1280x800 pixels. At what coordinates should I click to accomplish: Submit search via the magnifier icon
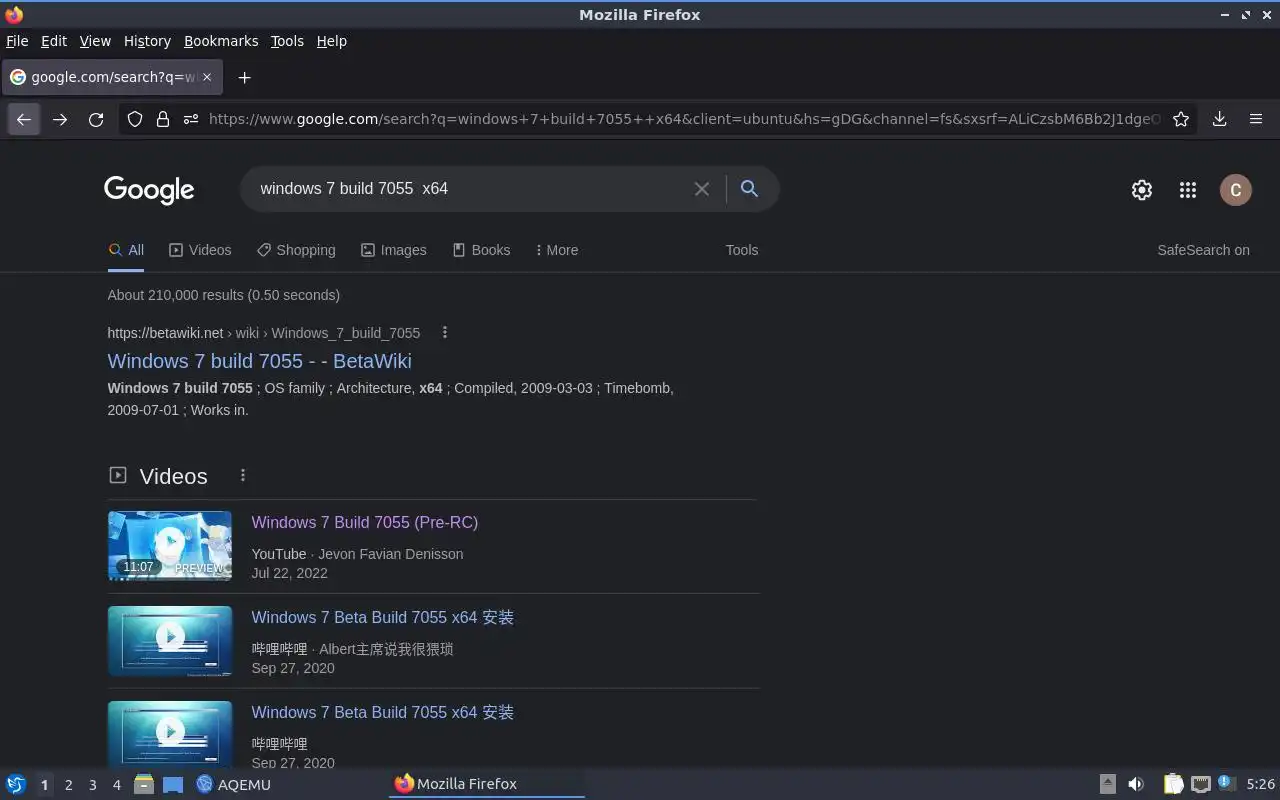pyautogui.click(x=749, y=188)
